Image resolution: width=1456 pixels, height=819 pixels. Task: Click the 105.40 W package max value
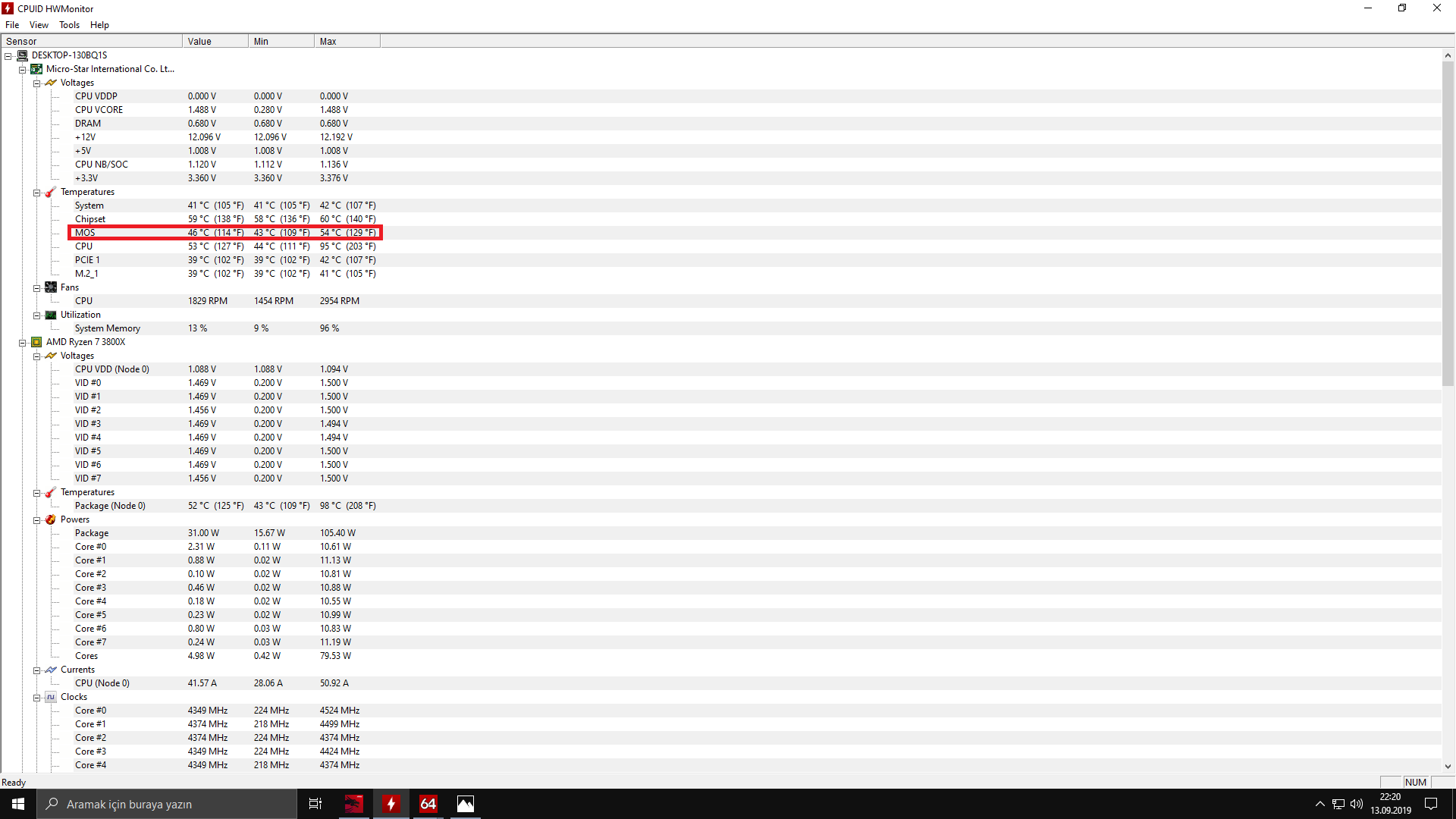337,533
